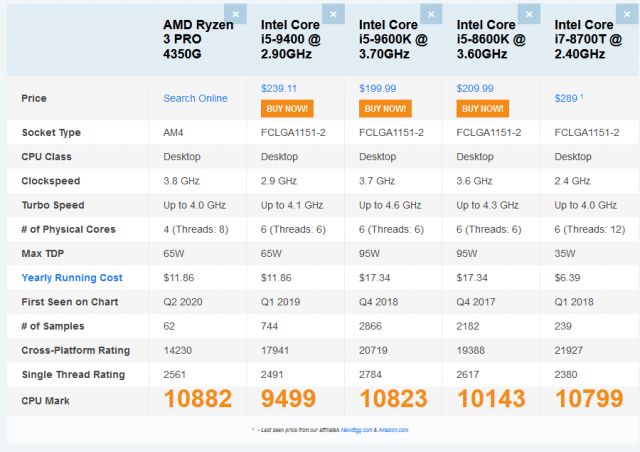Click the $209.99 price link
Viewport: 640px width, 452px height.
(476, 88)
